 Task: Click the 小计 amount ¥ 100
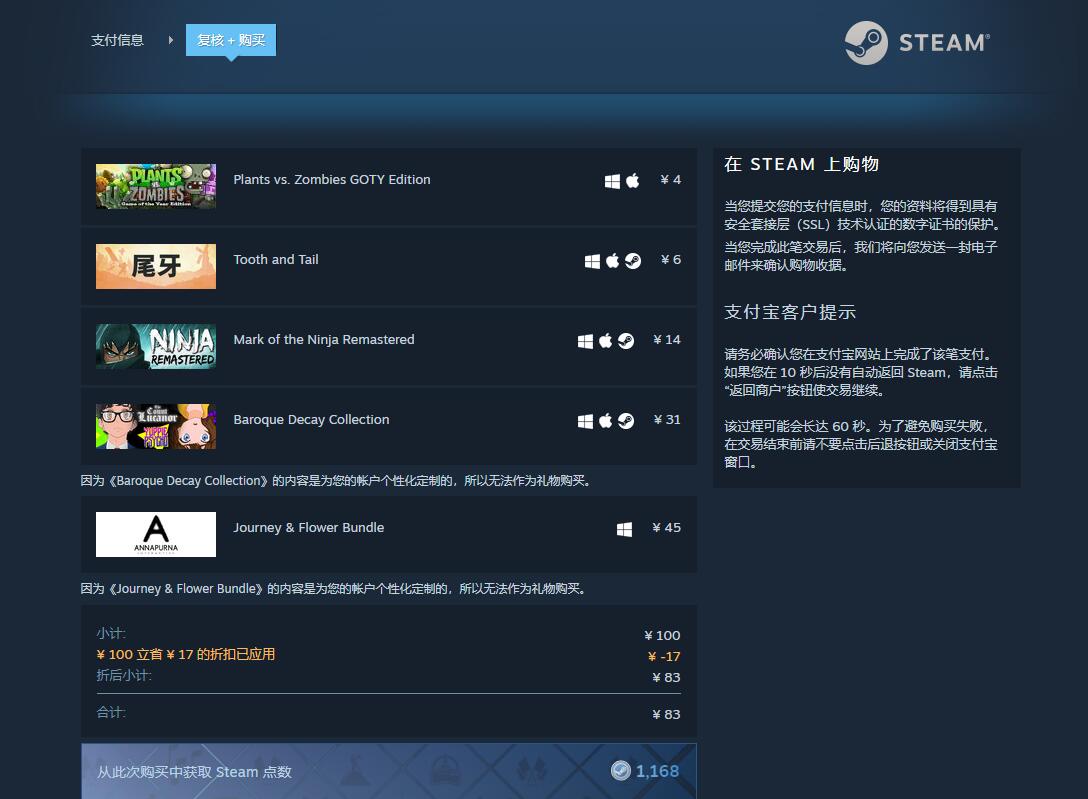click(662, 635)
